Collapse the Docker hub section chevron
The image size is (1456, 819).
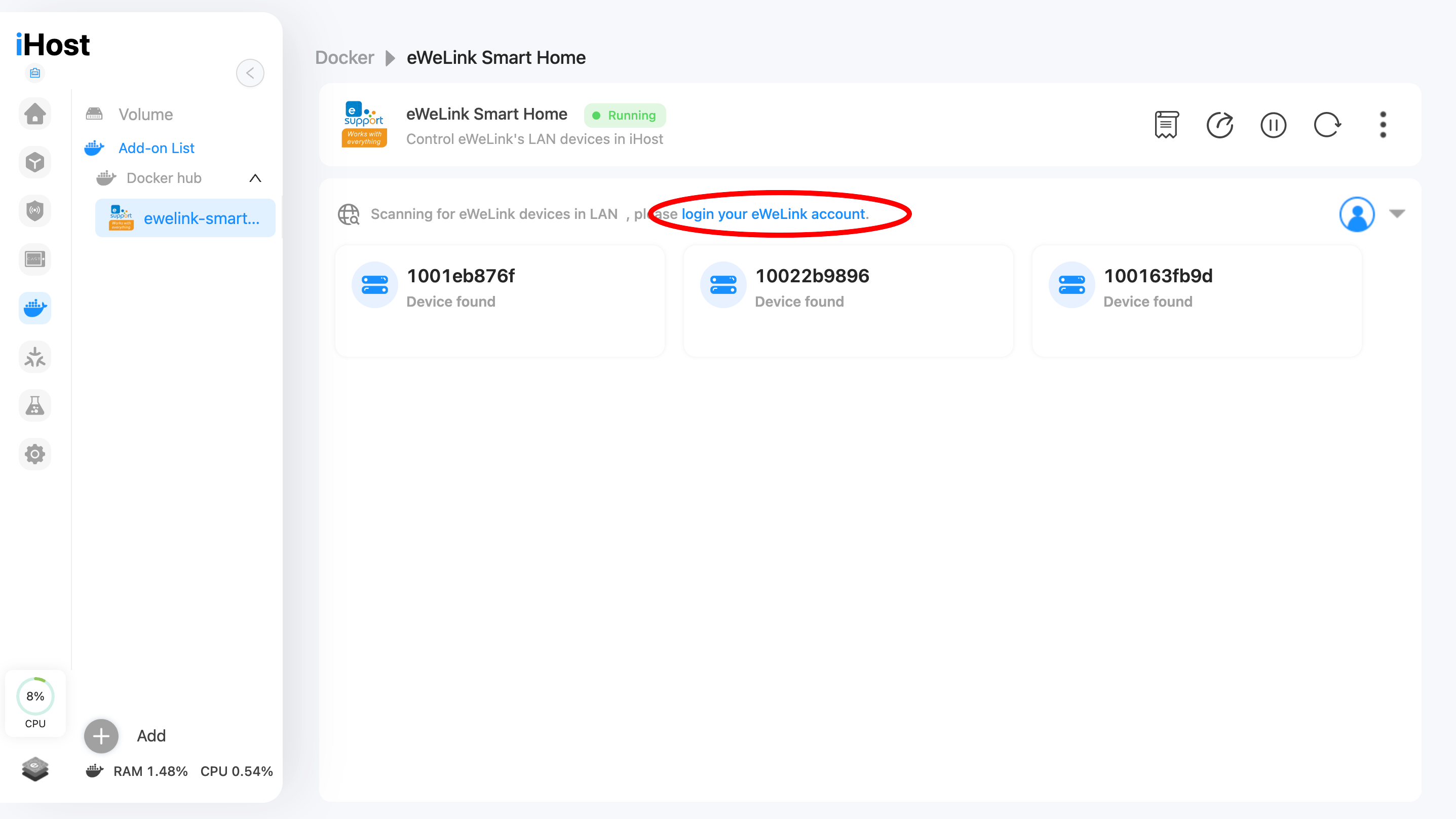click(255, 178)
